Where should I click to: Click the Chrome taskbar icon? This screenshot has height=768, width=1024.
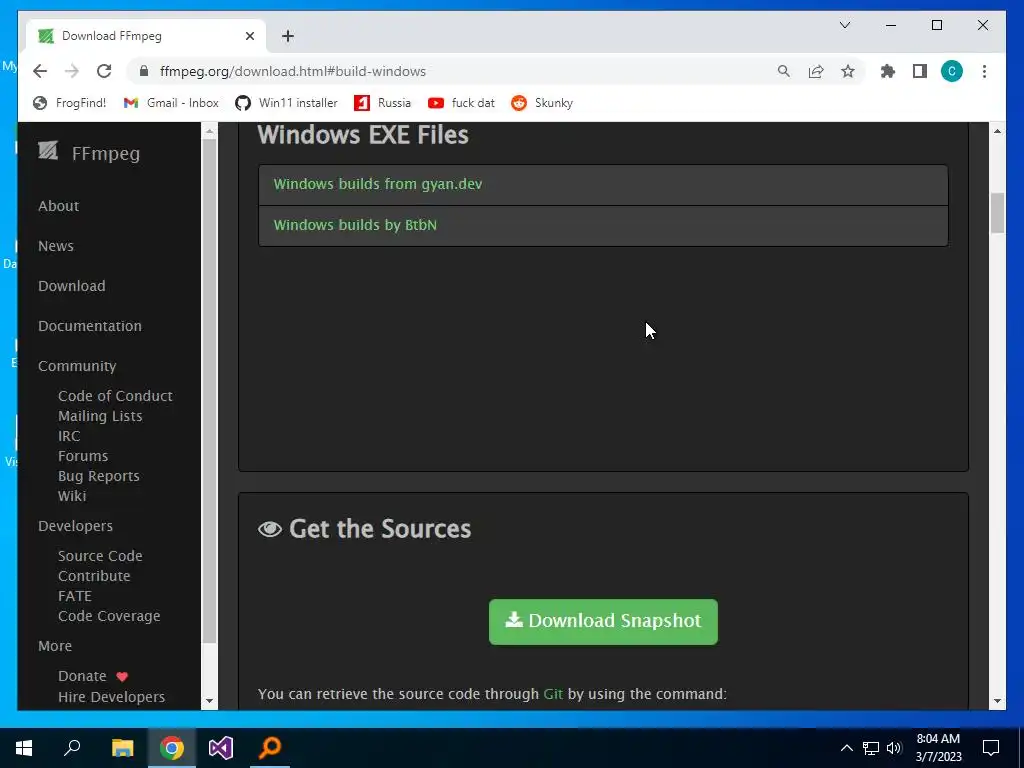(x=172, y=747)
